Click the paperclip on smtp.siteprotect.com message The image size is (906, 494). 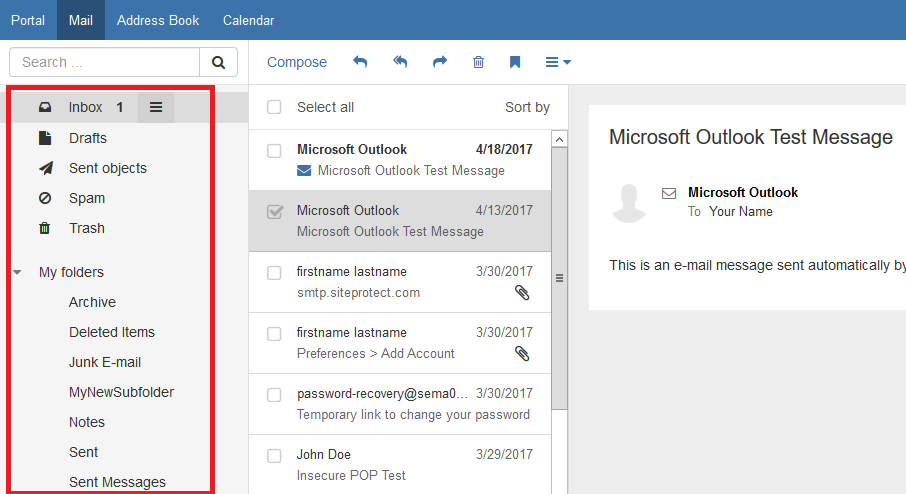tap(522, 293)
